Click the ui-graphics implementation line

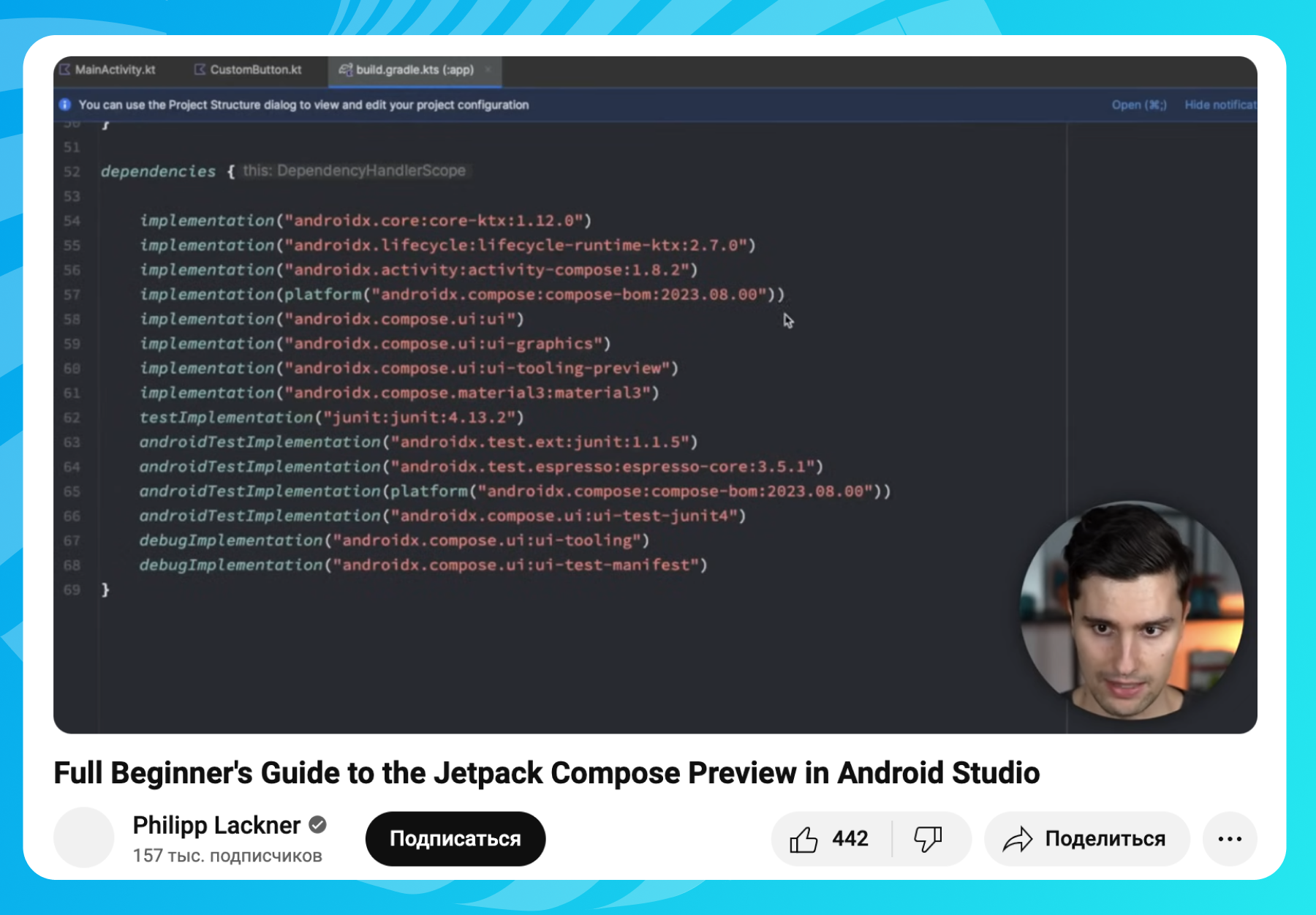[x=375, y=344]
